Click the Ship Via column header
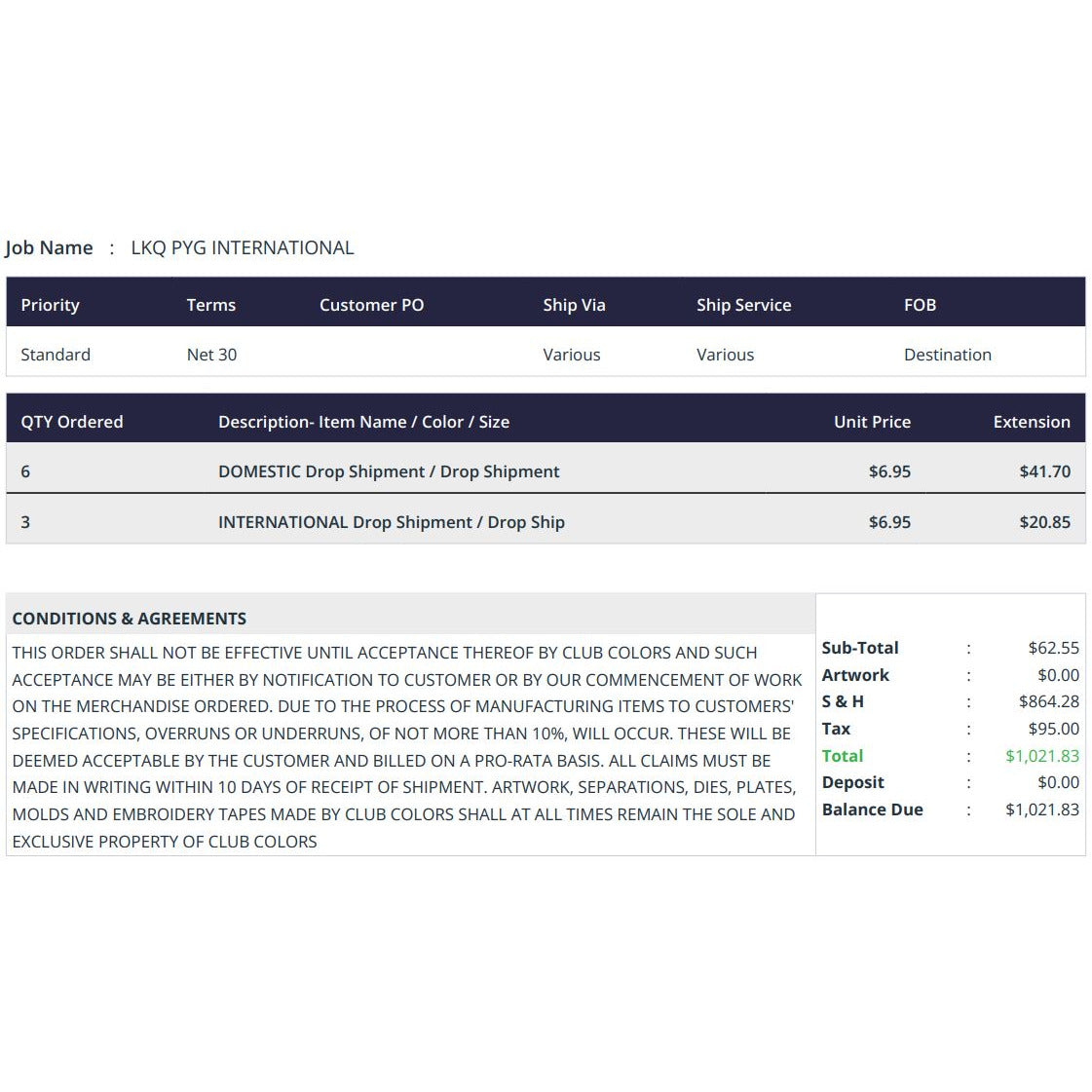This screenshot has height=1092, width=1092. 574,305
